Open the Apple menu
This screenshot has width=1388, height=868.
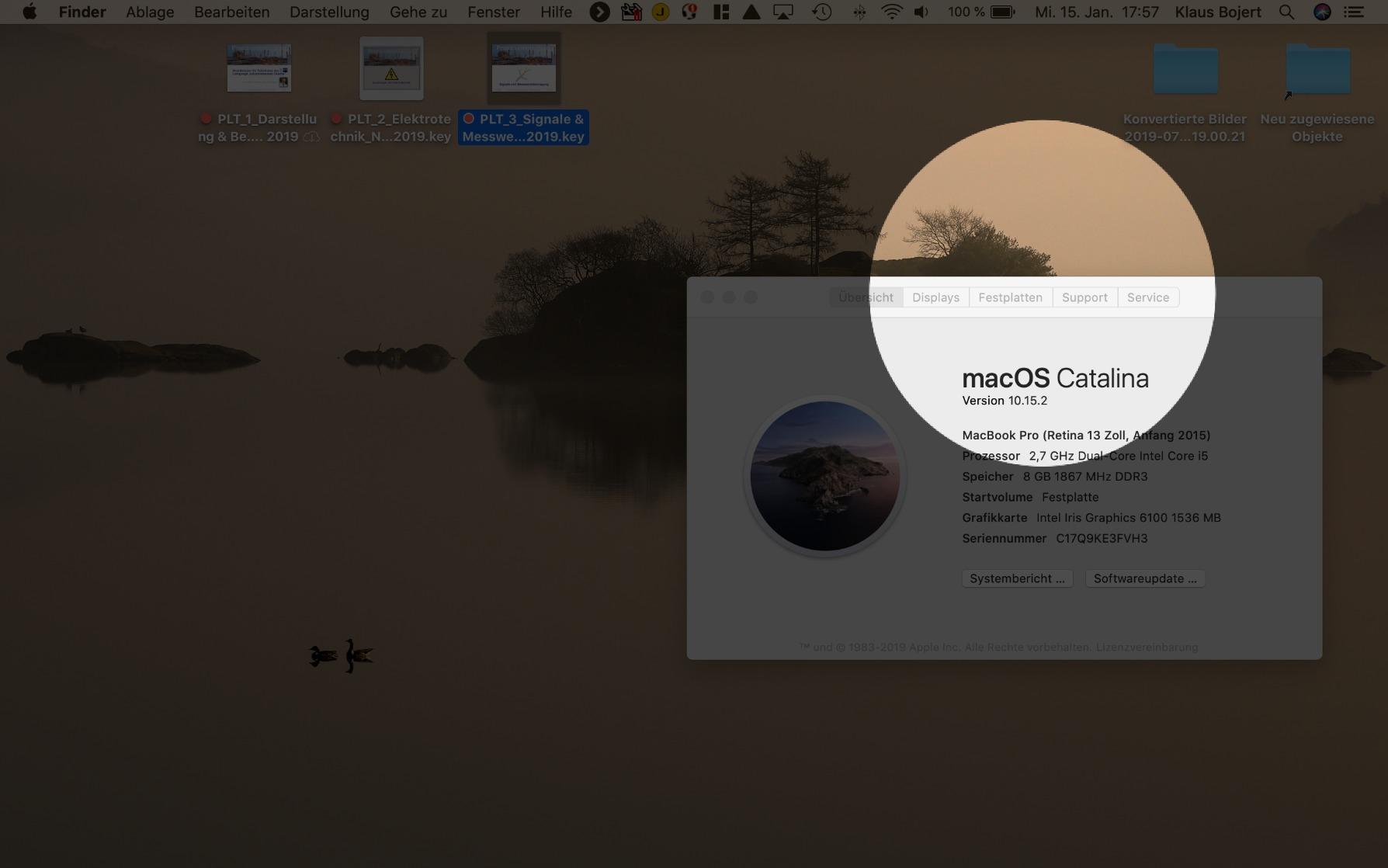click(29, 12)
